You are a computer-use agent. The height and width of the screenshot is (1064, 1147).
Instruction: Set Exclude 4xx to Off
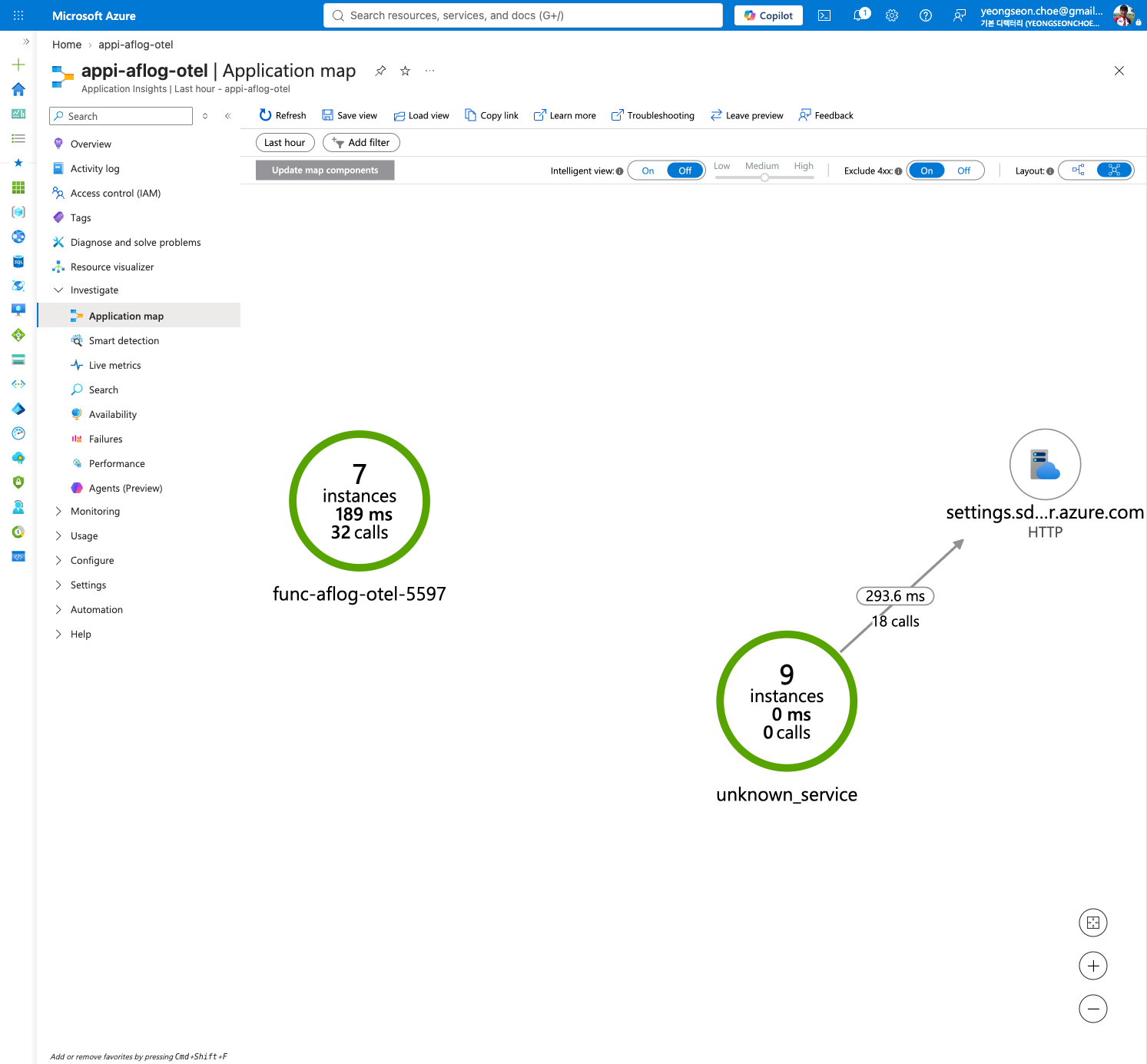coord(963,171)
